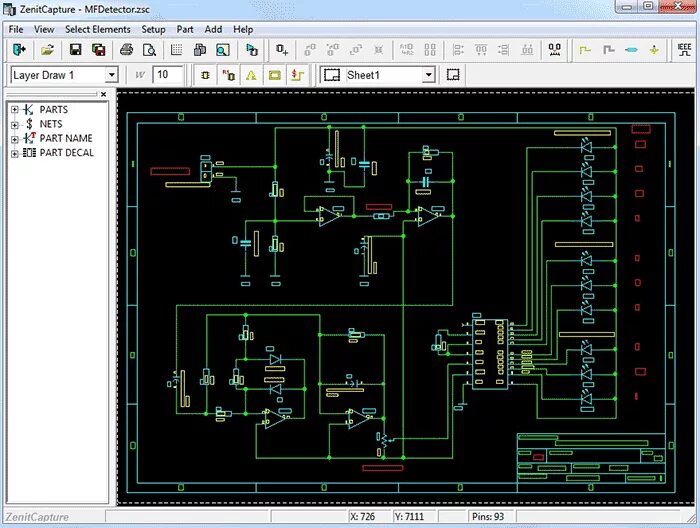Click the sheet frame icon left of Sheet1
Image resolution: width=700 pixels, height=528 pixels.
tap(332, 75)
